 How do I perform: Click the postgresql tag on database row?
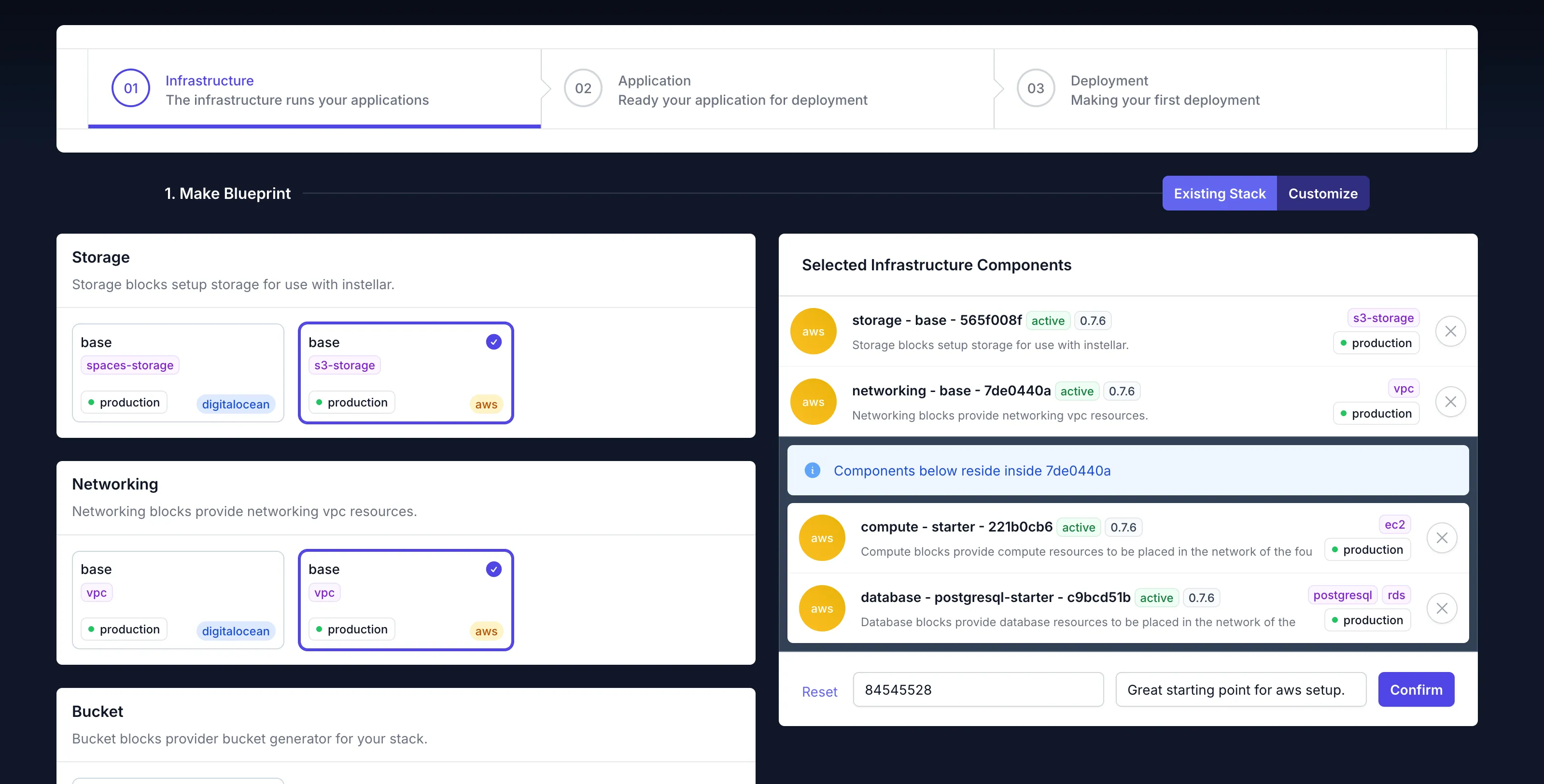tap(1342, 595)
